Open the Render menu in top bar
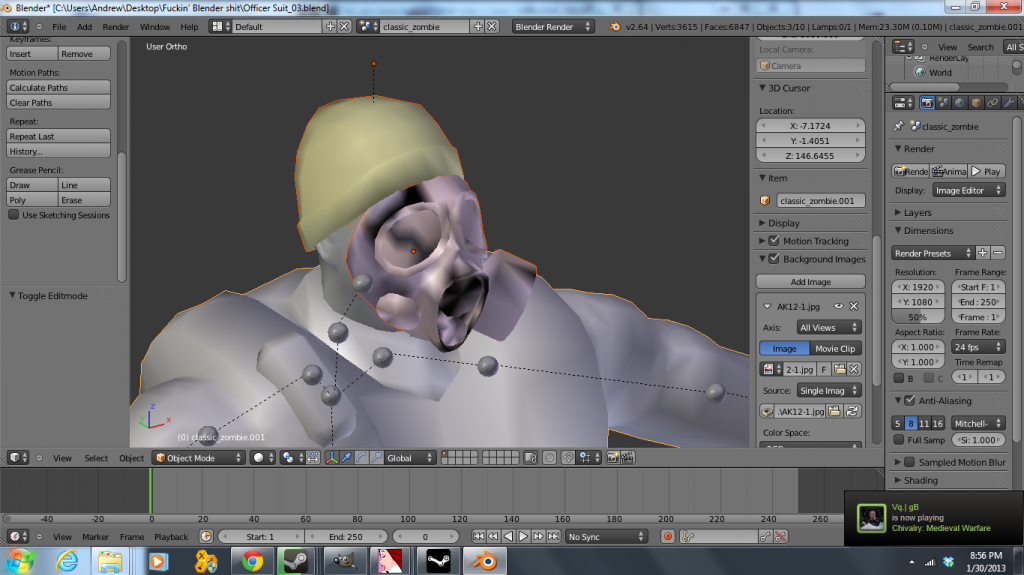 (116, 27)
